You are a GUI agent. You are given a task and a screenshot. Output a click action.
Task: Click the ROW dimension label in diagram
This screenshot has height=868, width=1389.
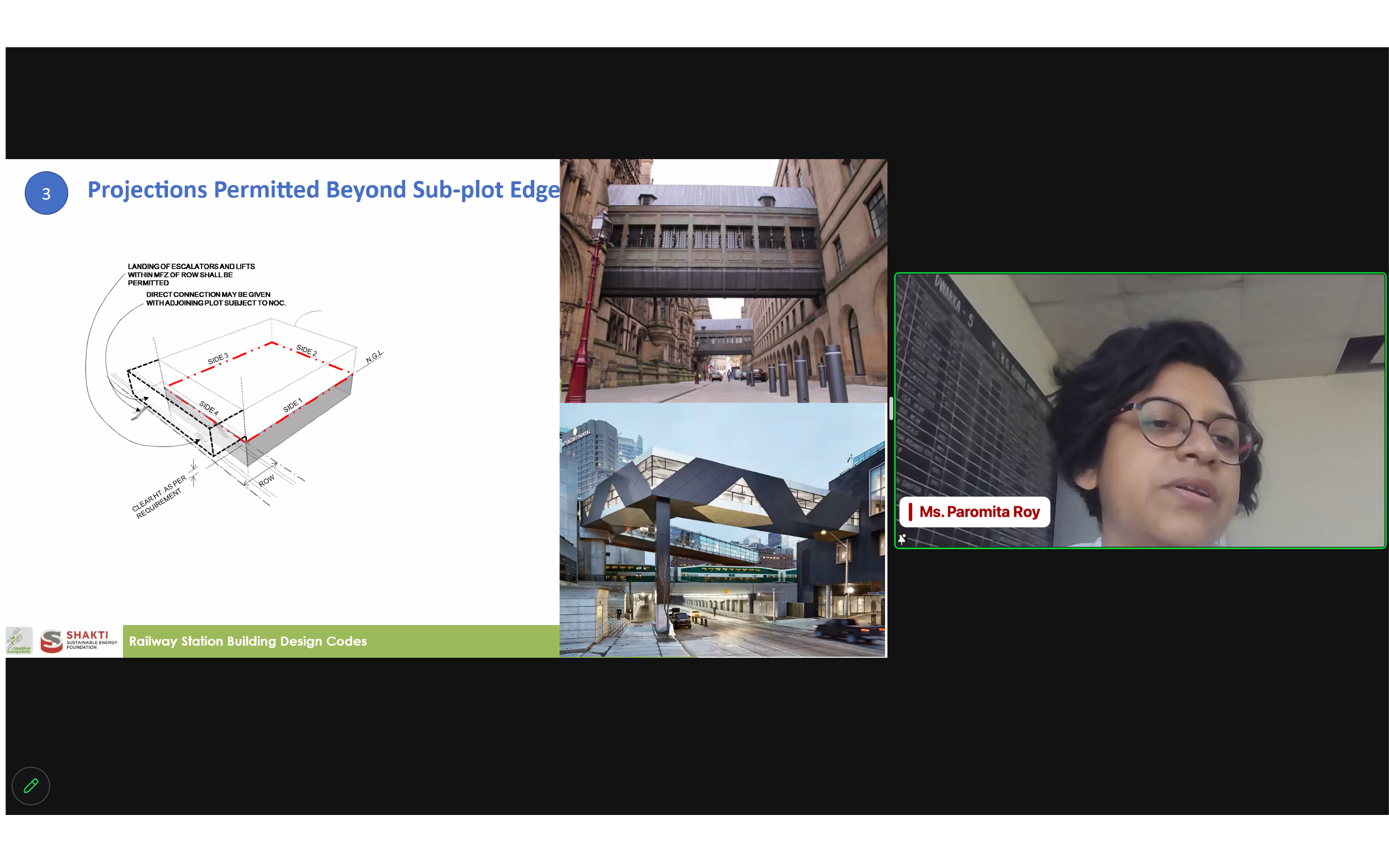point(266,480)
